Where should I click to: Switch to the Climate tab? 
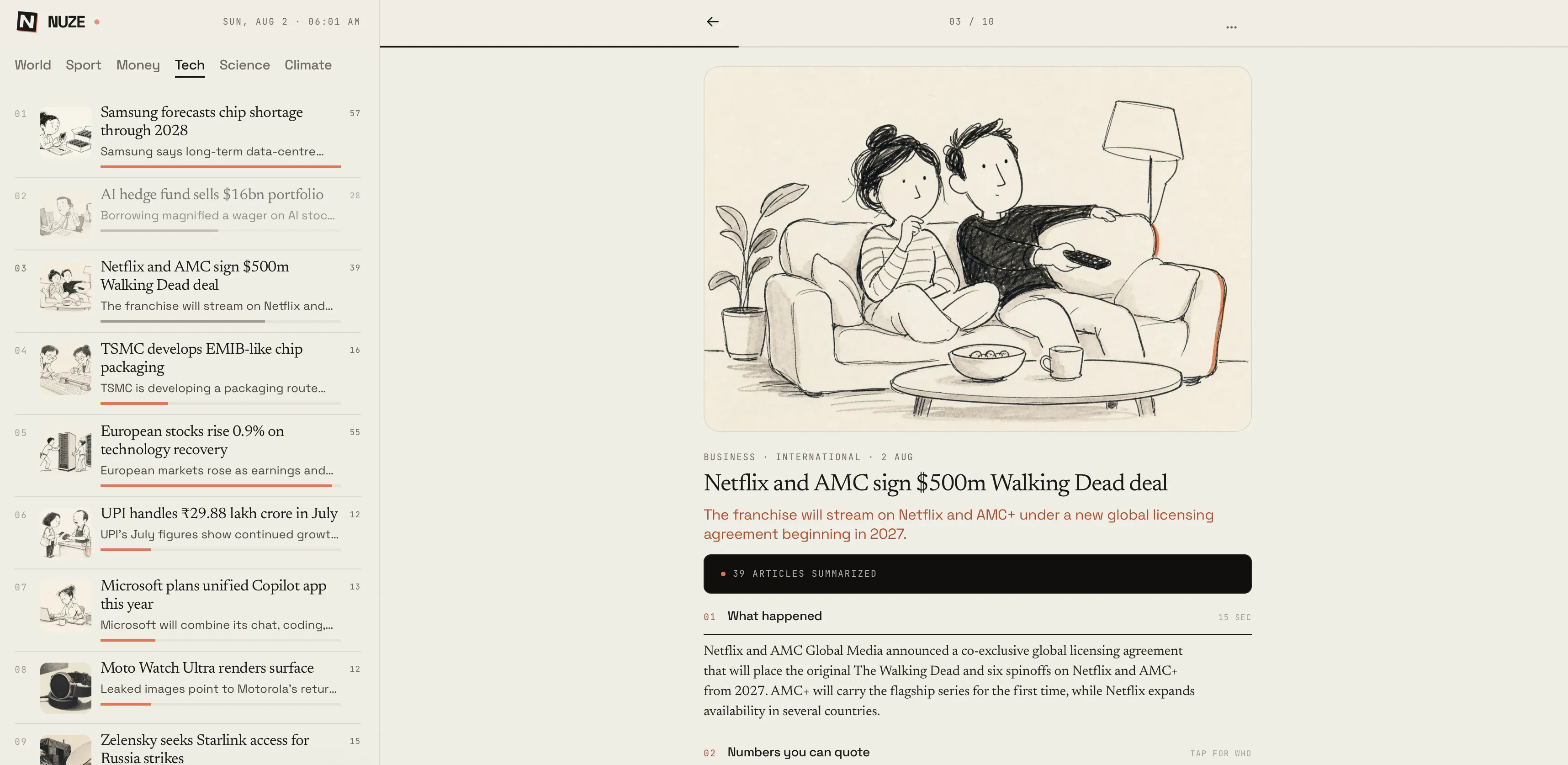click(308, 65)
